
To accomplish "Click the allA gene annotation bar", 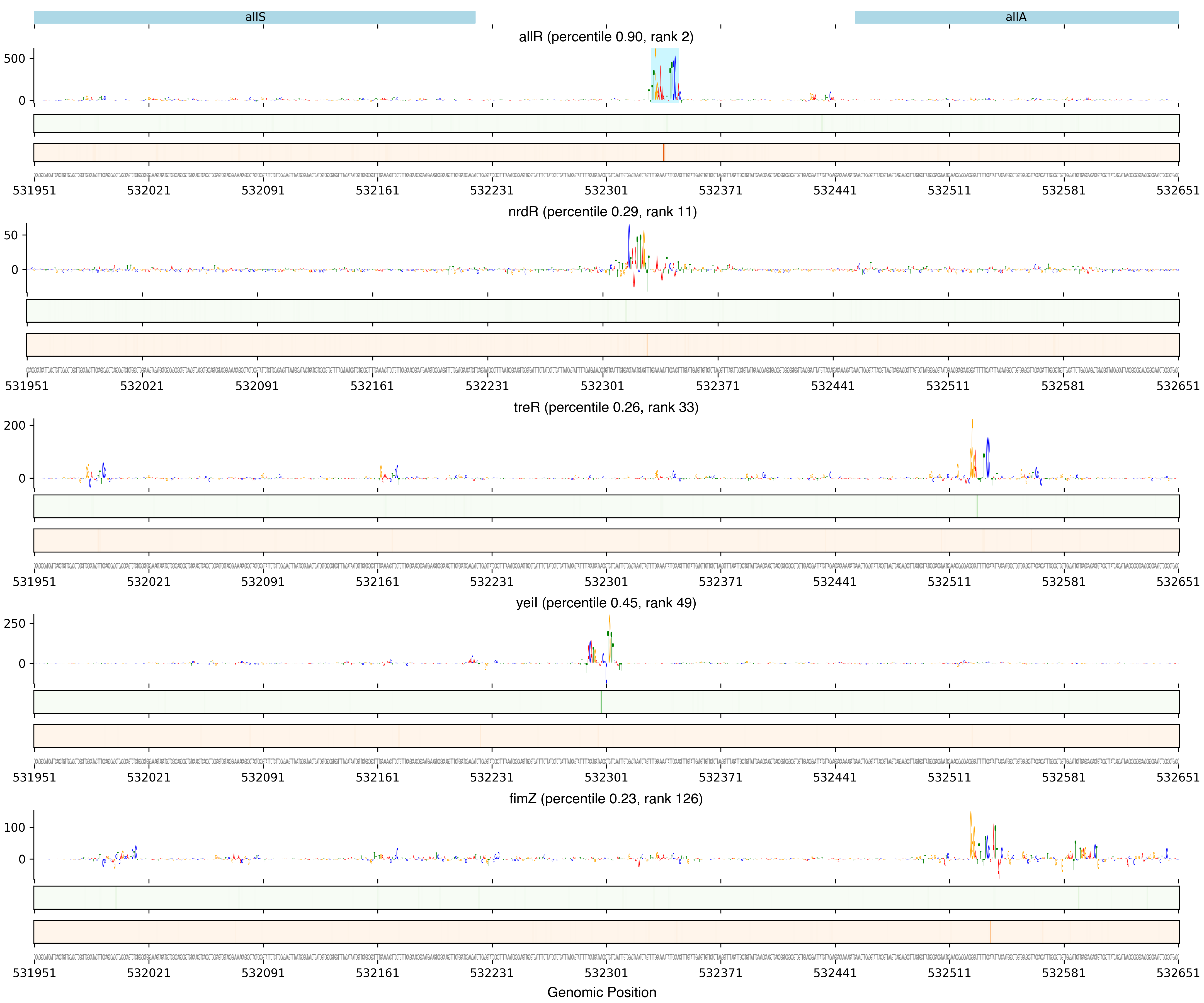I will click(1016, 17).
